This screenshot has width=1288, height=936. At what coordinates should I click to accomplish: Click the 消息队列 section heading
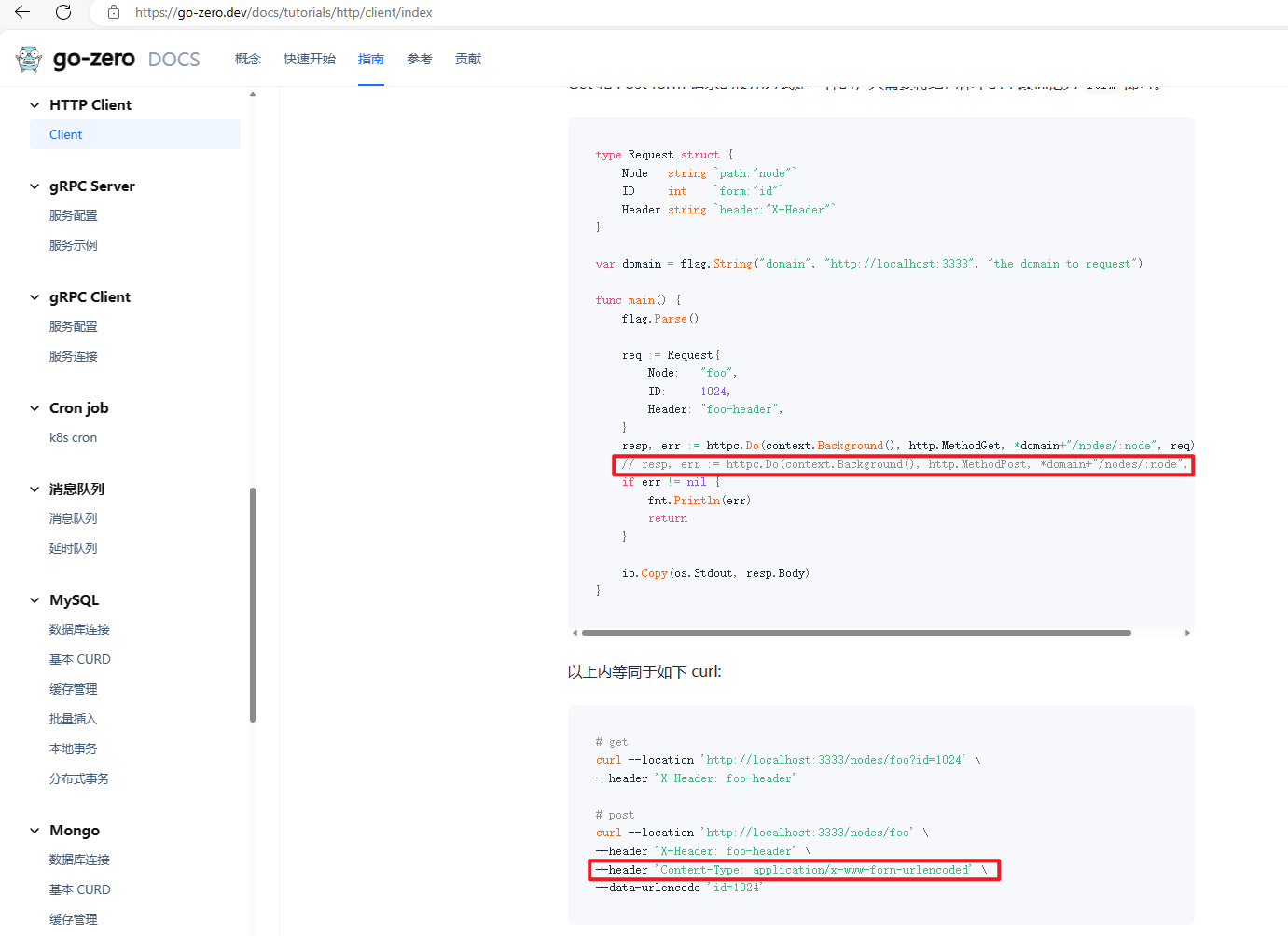pos(77,489)
